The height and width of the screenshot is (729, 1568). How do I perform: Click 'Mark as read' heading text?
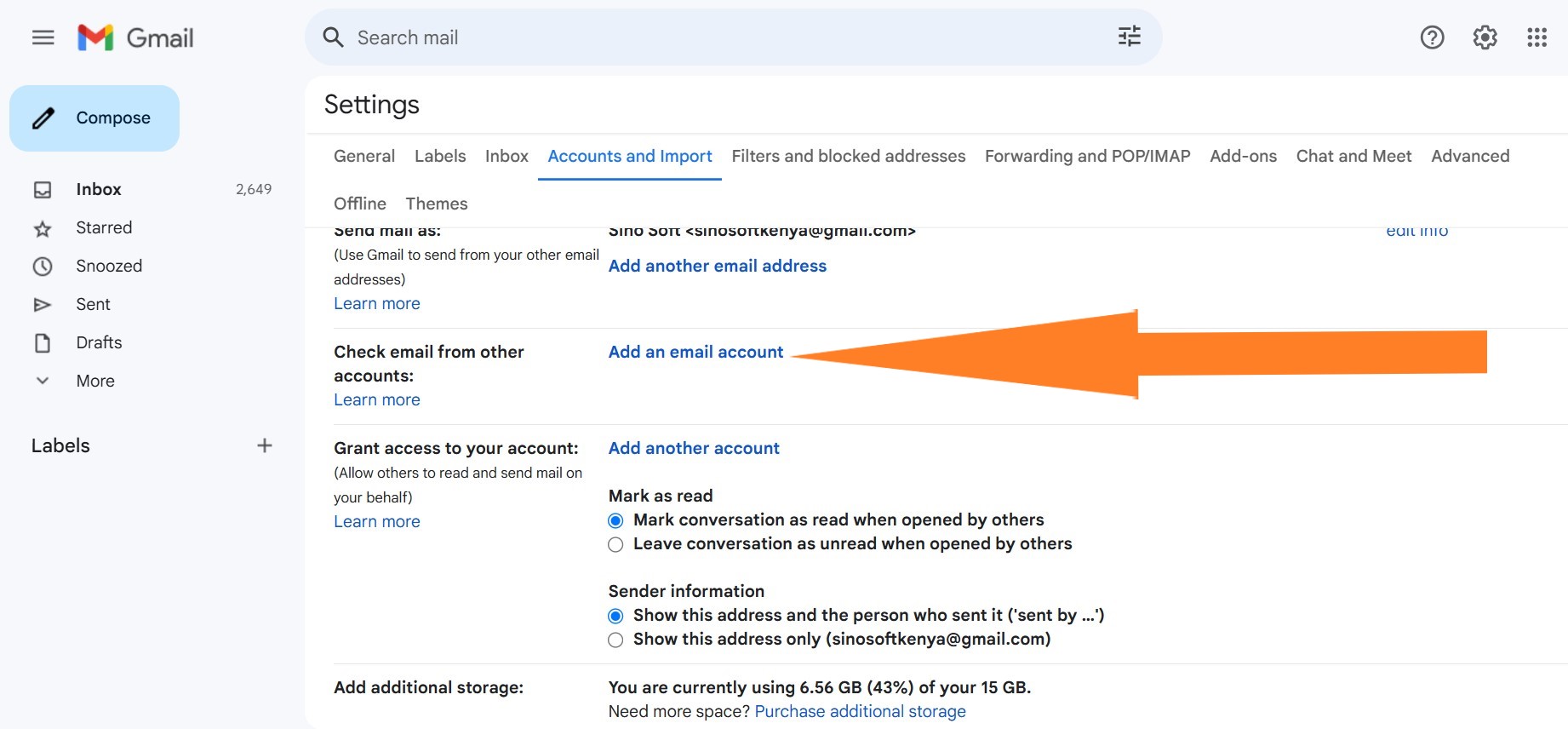pyautogui.click(x=661, y=496)
